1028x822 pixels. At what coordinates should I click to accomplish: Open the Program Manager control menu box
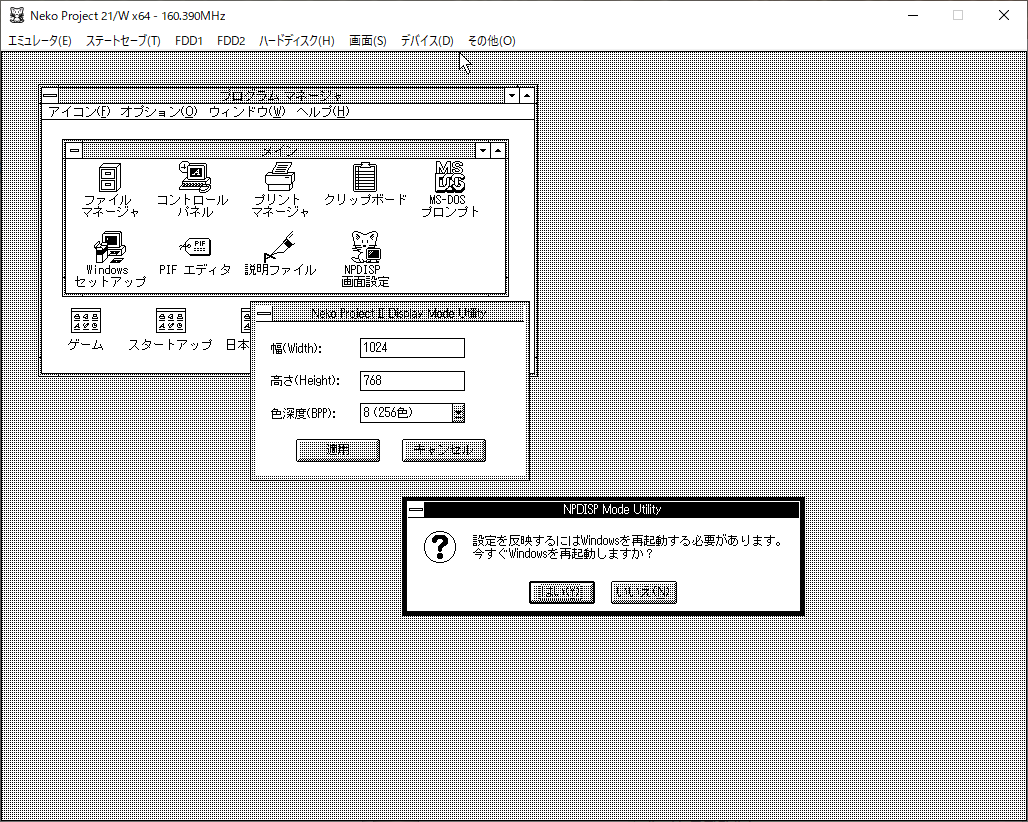[x=50, y=95]
